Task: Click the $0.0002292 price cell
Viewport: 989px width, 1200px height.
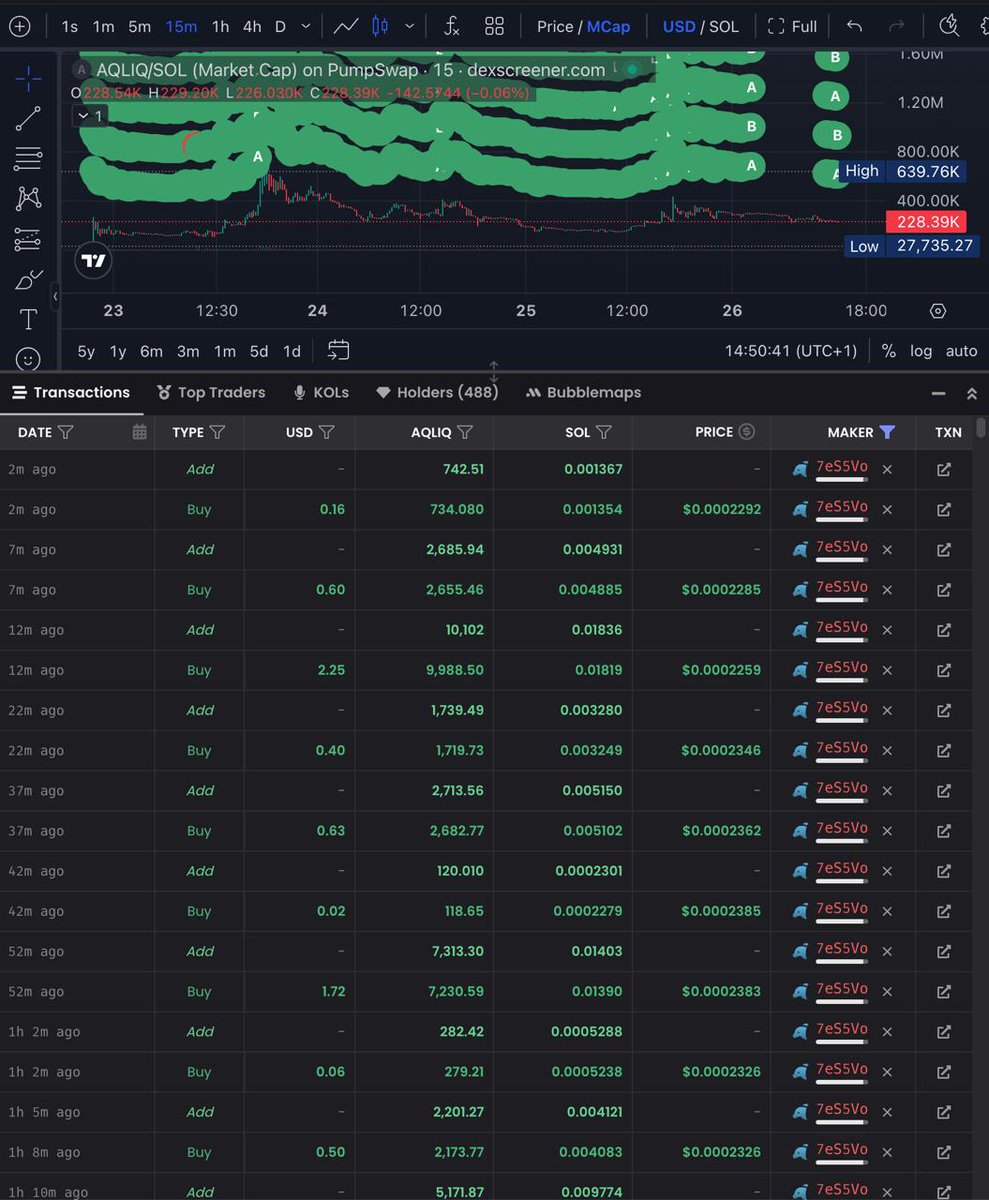Action: click(x=722, y=509)
